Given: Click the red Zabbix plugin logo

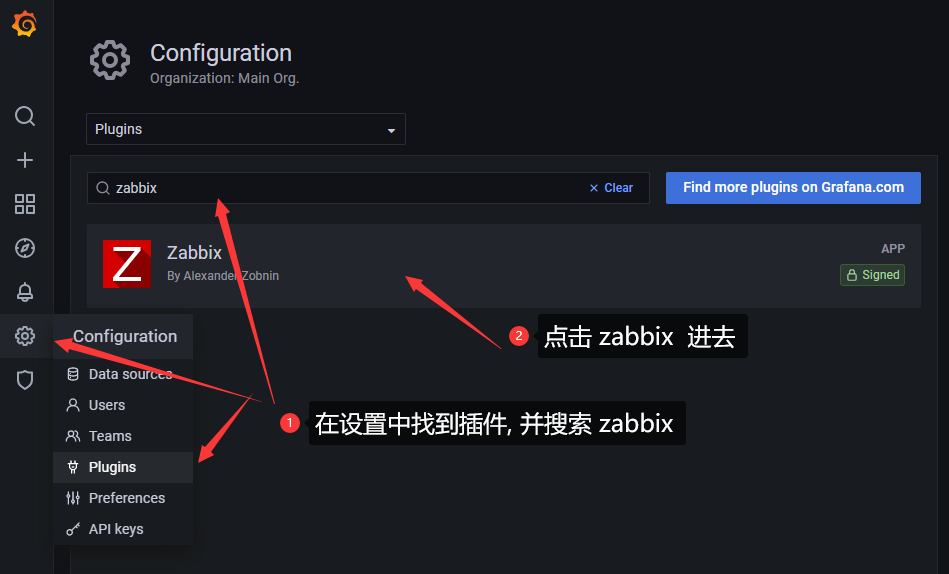Looking at the screenshot, I should click(x=127, y=264).
